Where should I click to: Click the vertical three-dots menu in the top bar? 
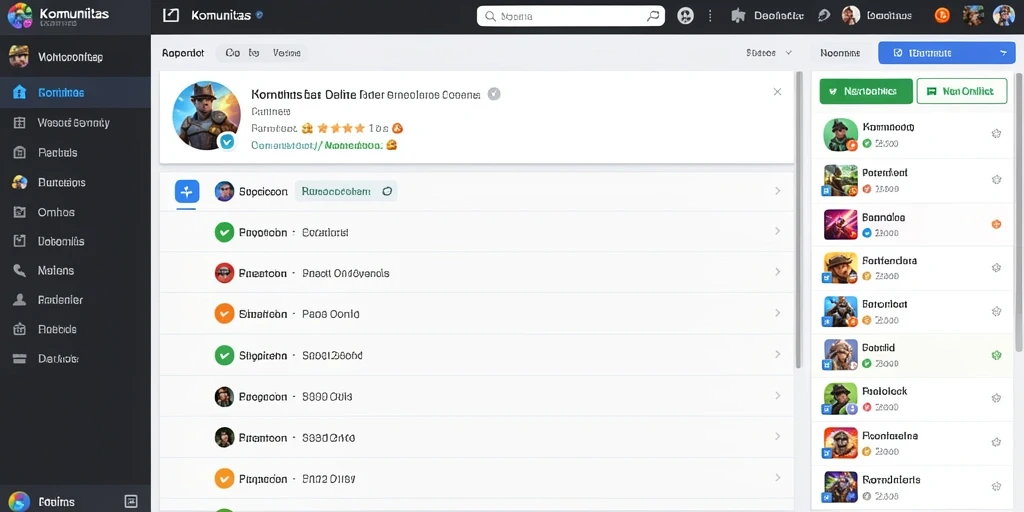711,16
